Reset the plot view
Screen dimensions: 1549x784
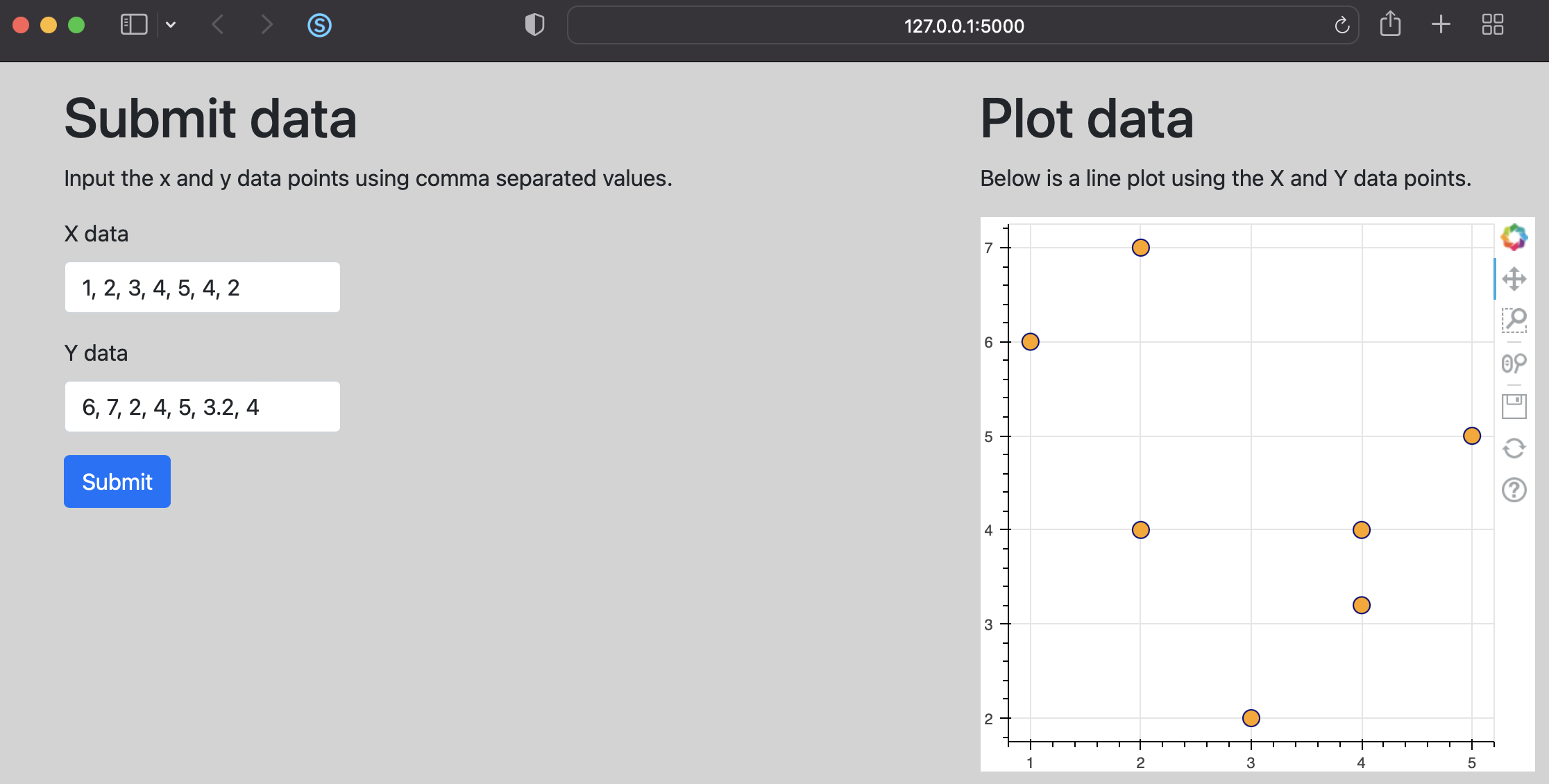point(1514,448)
